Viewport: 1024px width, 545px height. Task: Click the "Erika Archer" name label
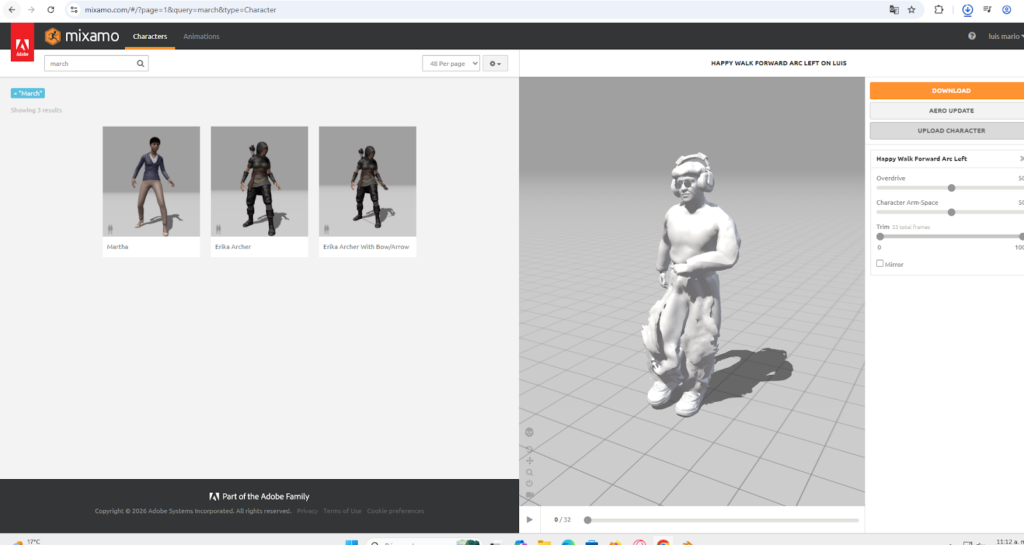click(233, 247)
